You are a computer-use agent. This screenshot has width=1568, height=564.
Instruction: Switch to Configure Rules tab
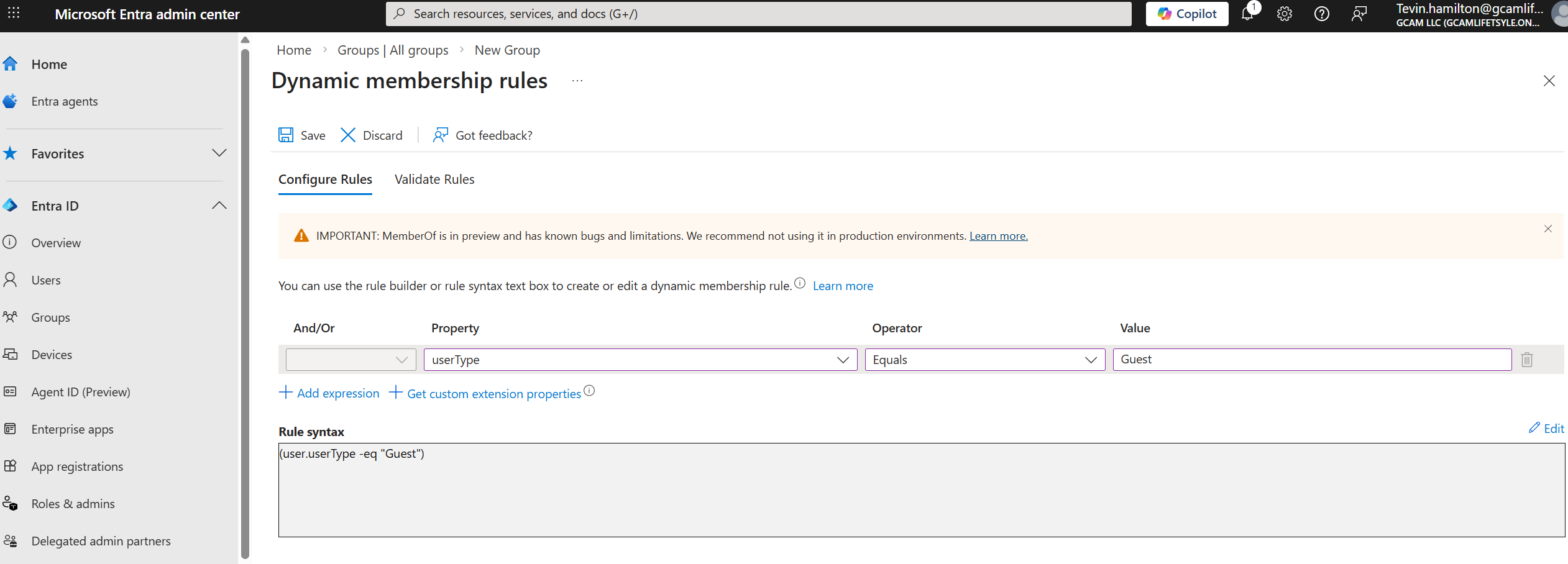(325, 180)
